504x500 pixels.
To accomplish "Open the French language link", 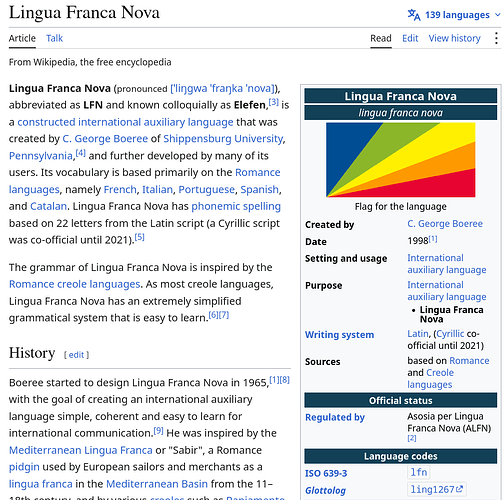I will pos(120,189).
